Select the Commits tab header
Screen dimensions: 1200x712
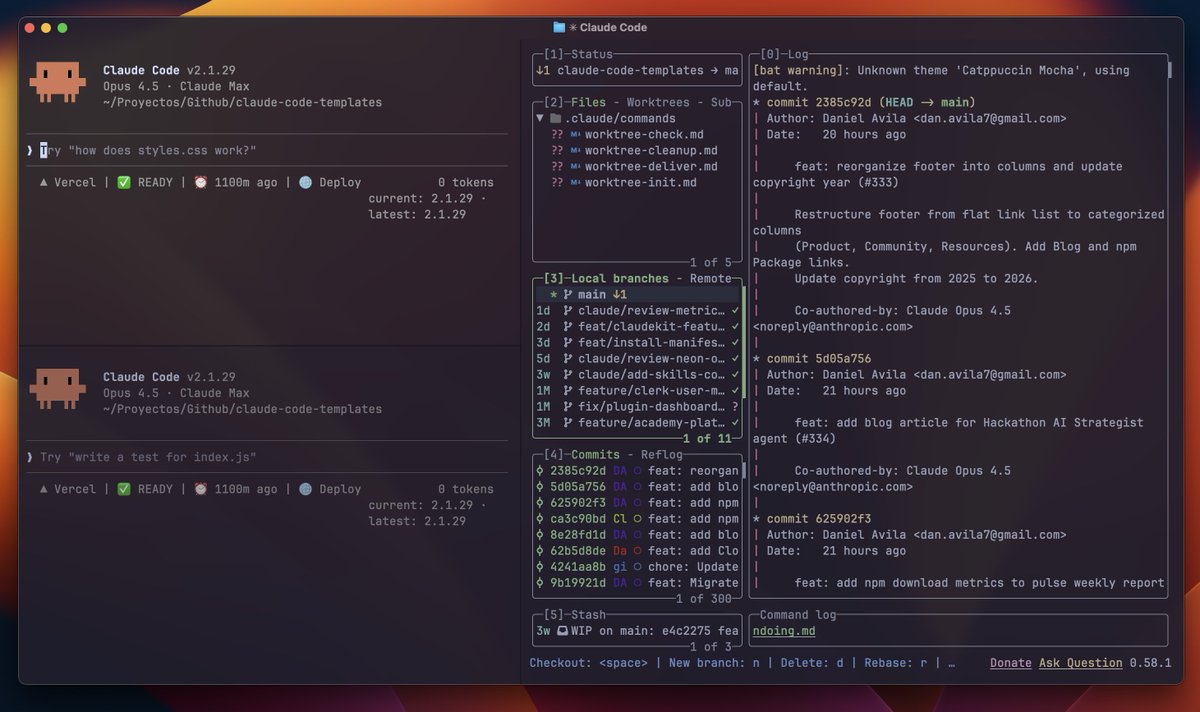(x=594, y=454)
